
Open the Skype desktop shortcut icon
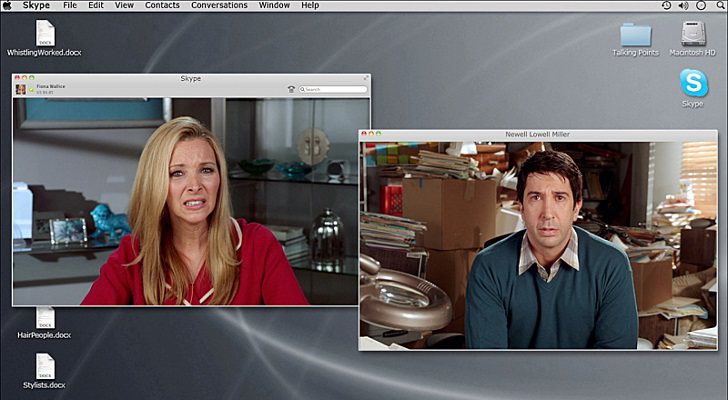click(693, 84)
